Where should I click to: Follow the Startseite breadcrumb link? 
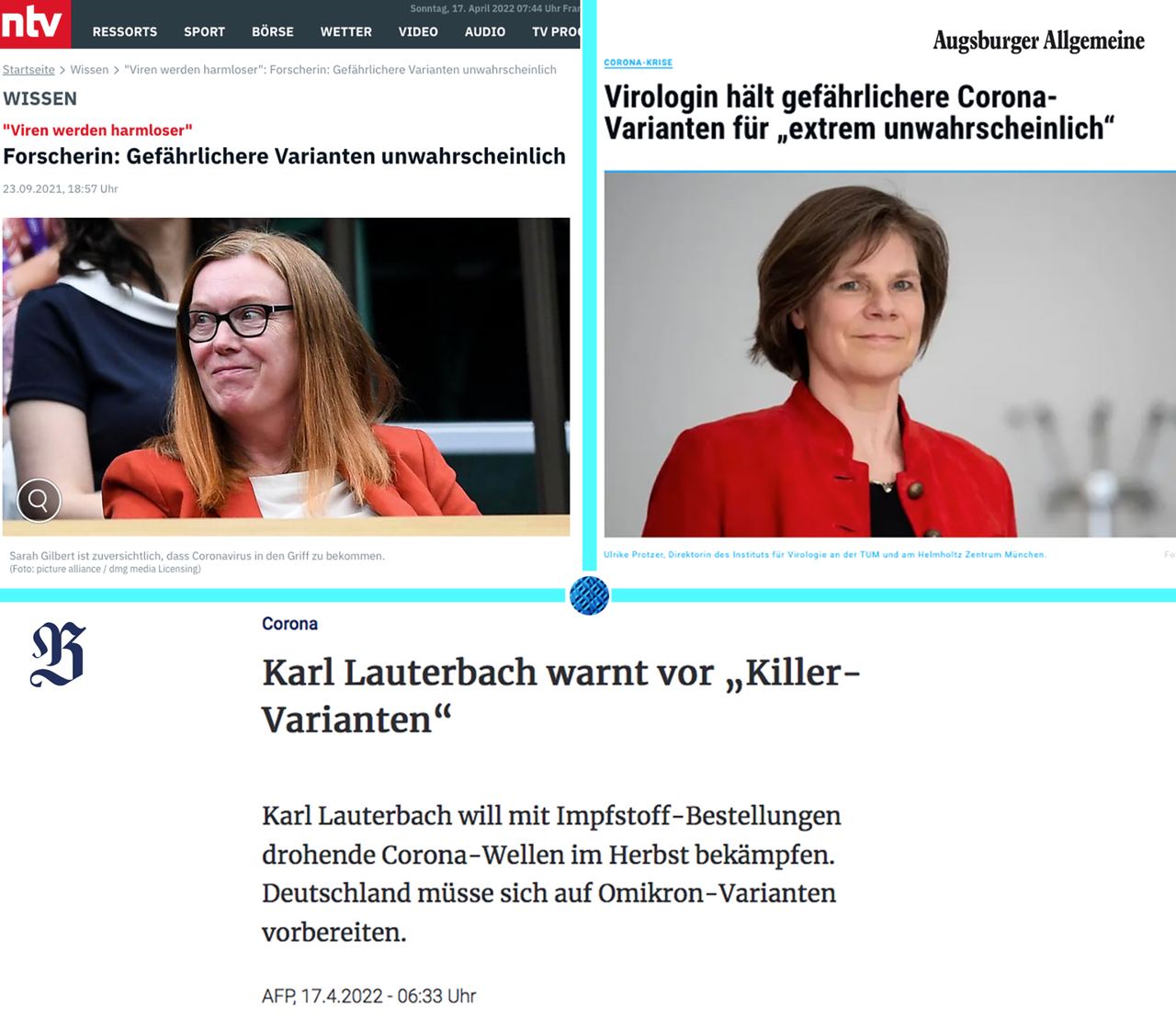[28, 70]
